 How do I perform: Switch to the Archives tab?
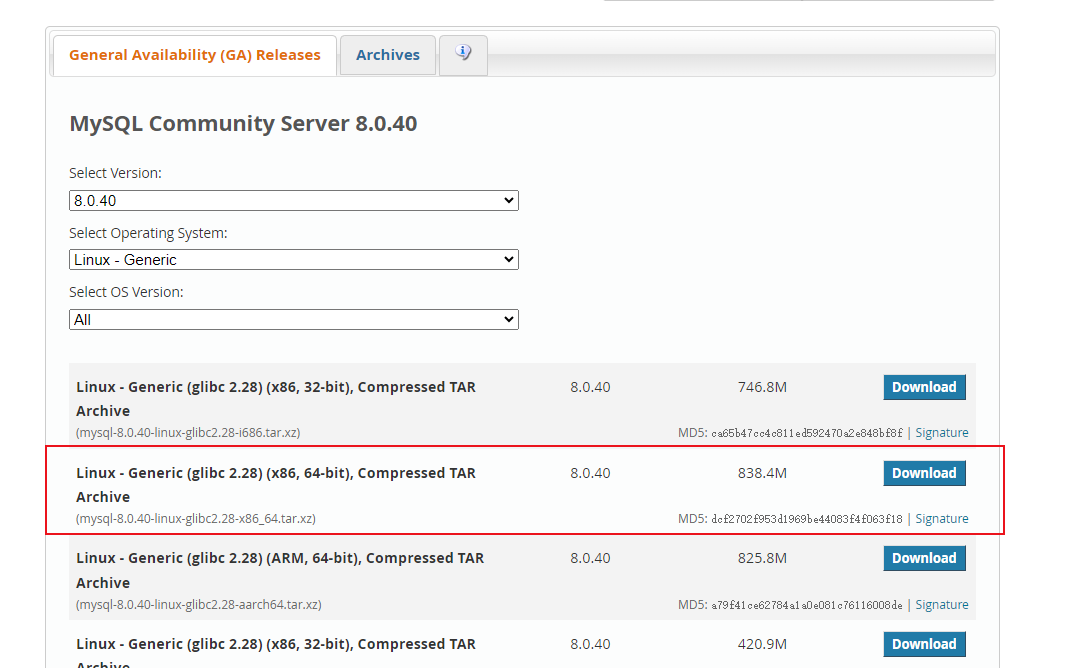(388, 55)
